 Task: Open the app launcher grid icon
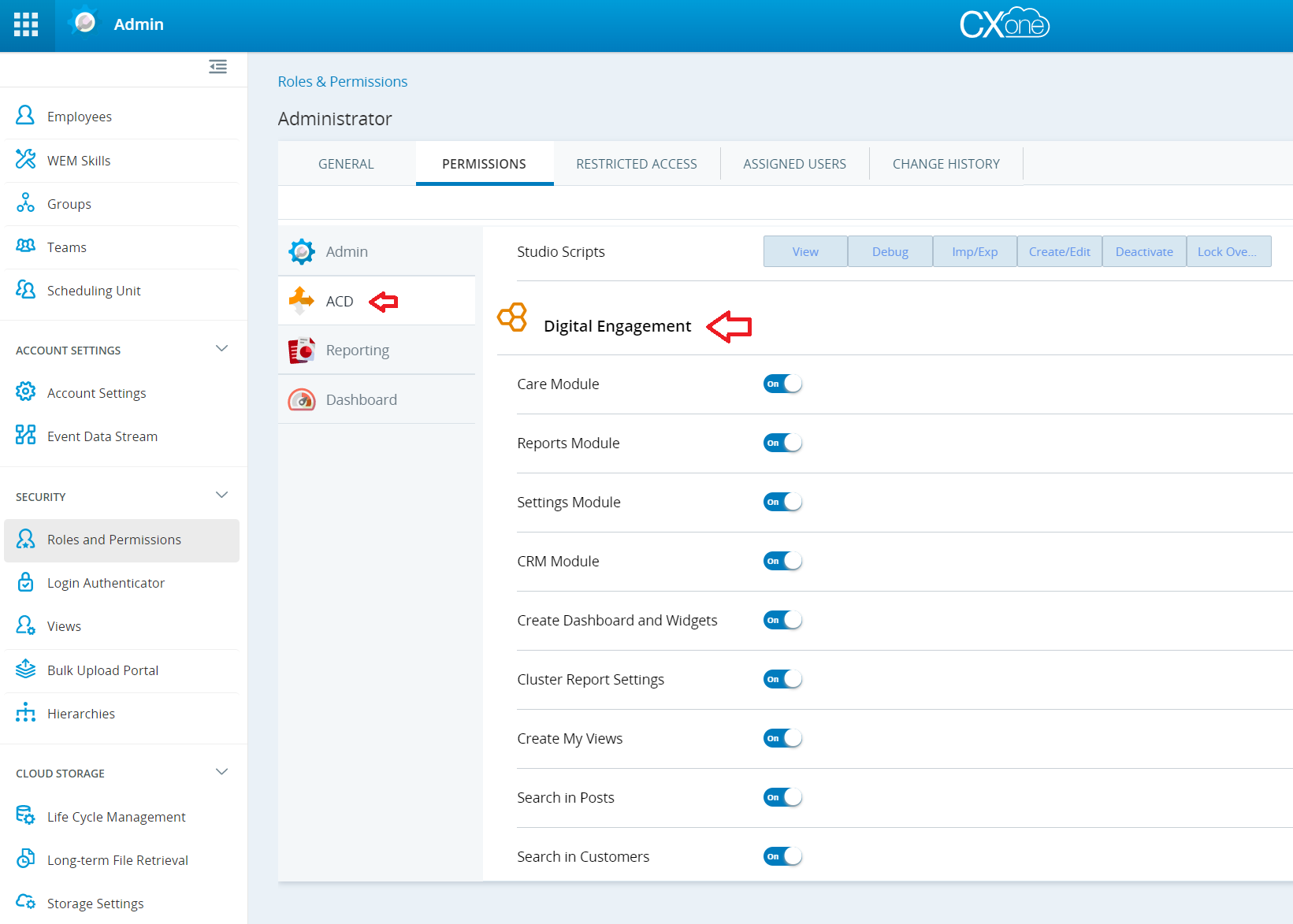click(26, 24)
